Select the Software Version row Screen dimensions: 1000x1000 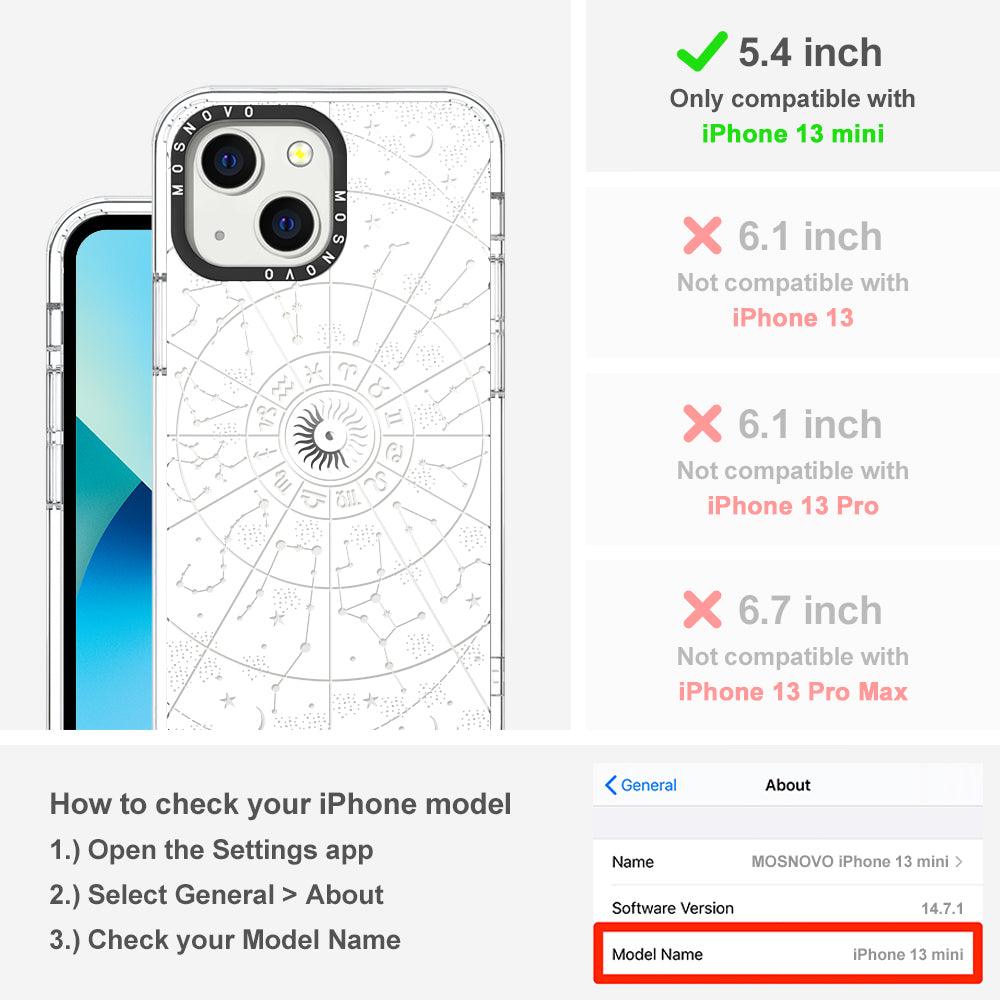tap(788, 908)
